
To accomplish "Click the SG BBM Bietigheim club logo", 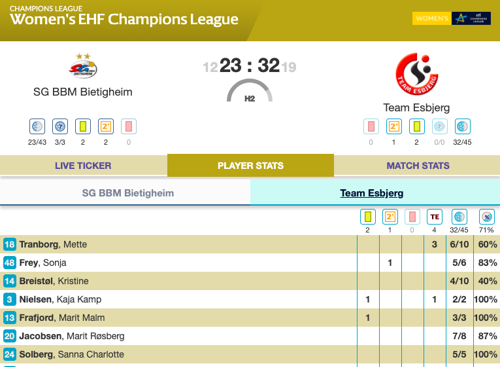I will 83,66.
